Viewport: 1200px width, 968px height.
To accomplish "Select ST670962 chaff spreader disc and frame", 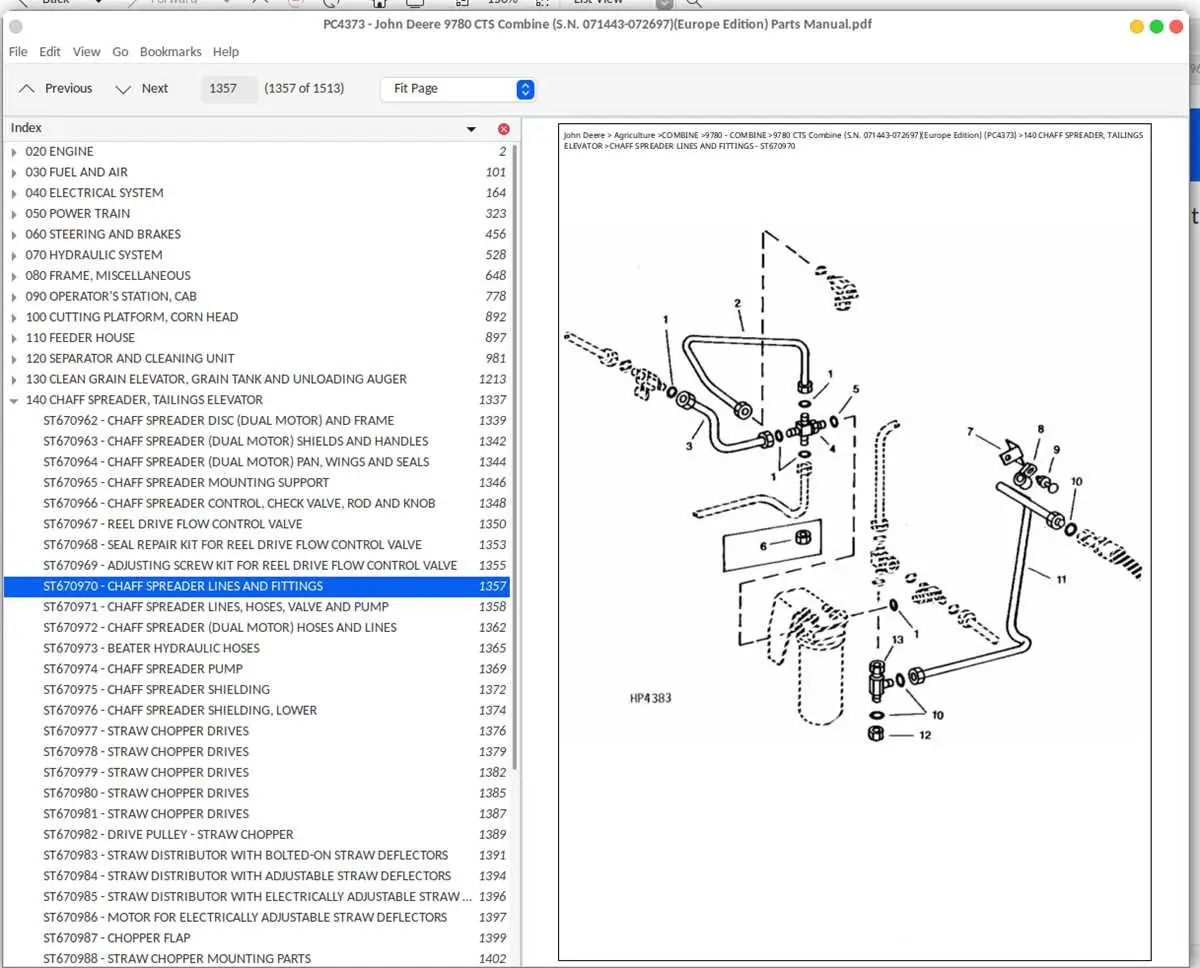I will pyautogui.click(x=257, y=421).
